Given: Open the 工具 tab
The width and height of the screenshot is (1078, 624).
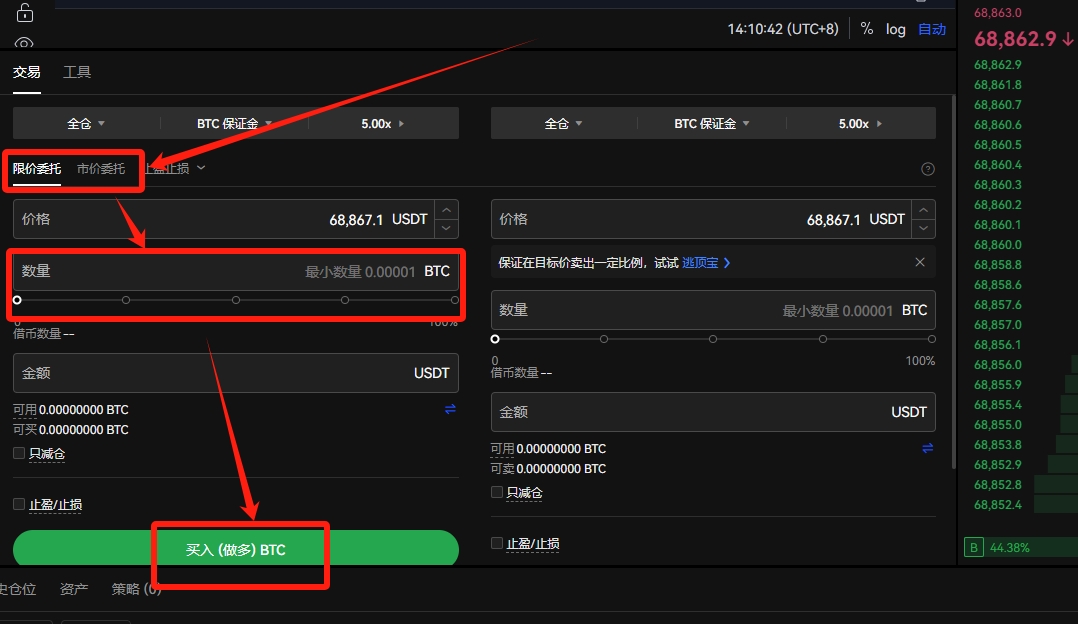Looking at the screenshot, I should [77, 72].
